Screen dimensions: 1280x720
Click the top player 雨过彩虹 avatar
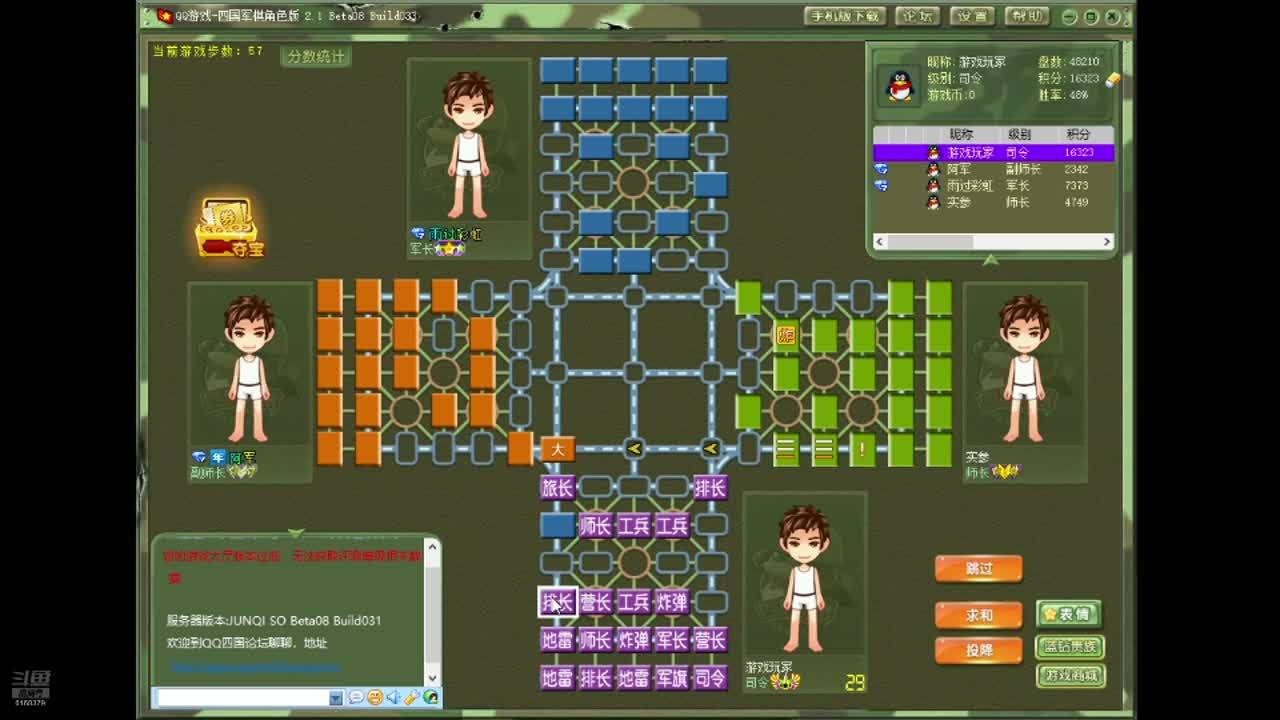pyautogui.click(x=468, y=144)
